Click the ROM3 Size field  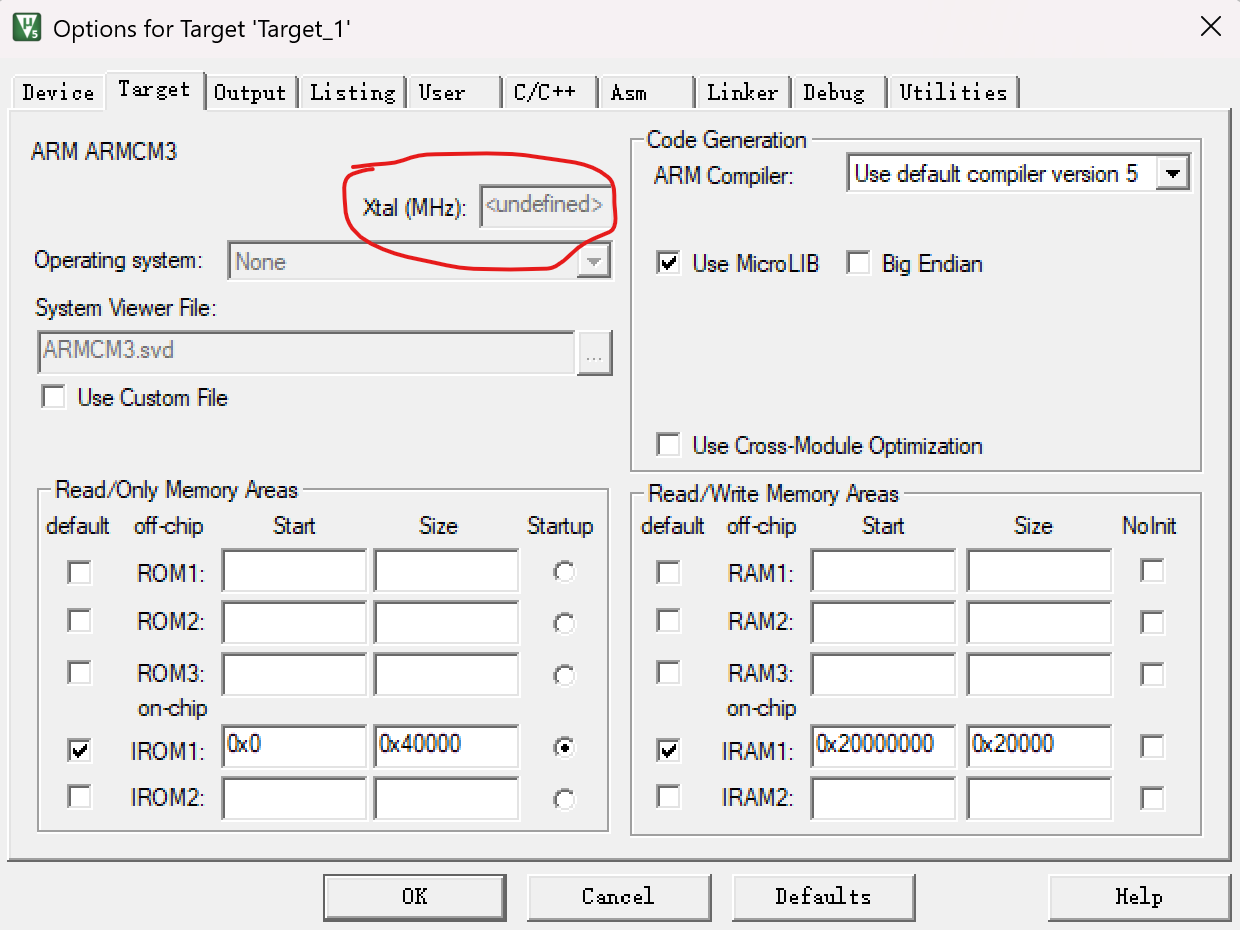[x=446, y=674]
